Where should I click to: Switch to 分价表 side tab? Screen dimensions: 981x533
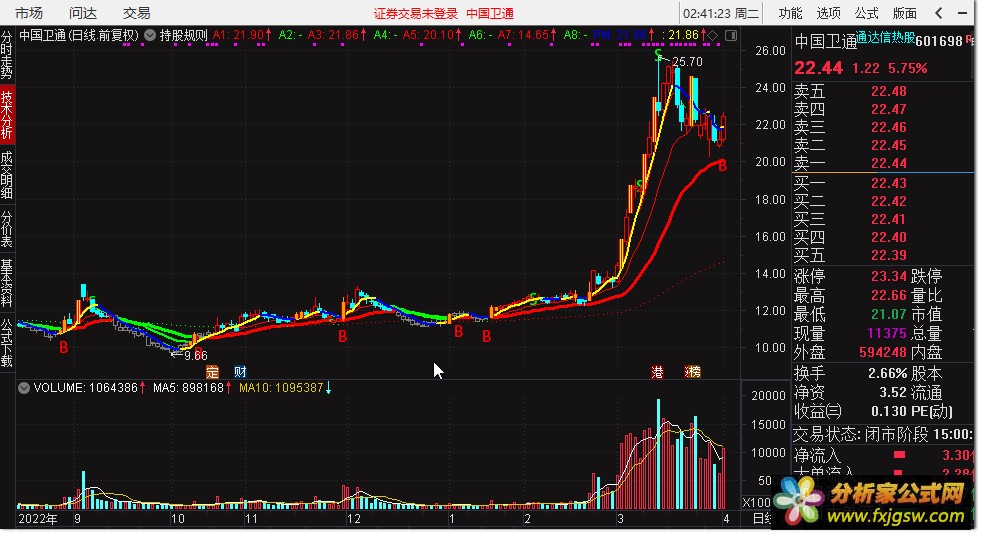6,229
